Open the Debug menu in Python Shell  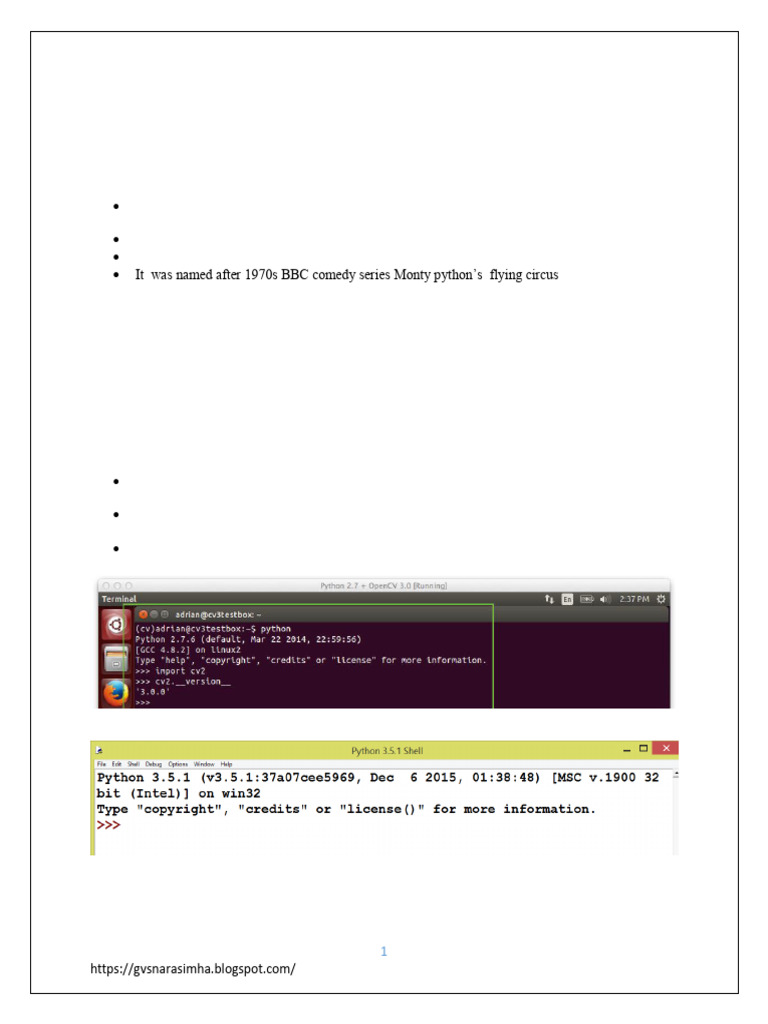(x=153, y=764)
